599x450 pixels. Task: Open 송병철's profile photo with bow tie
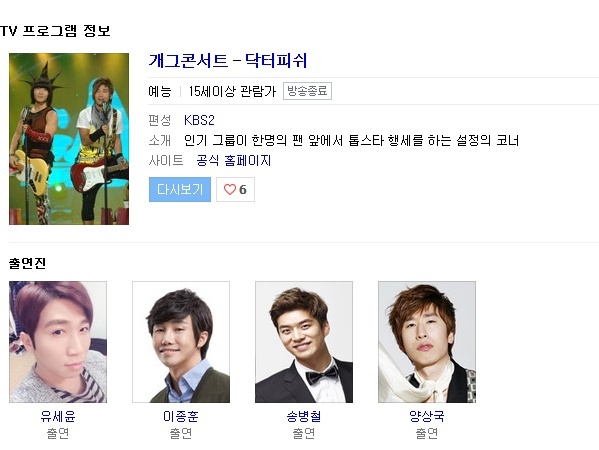tap(304, 342)
